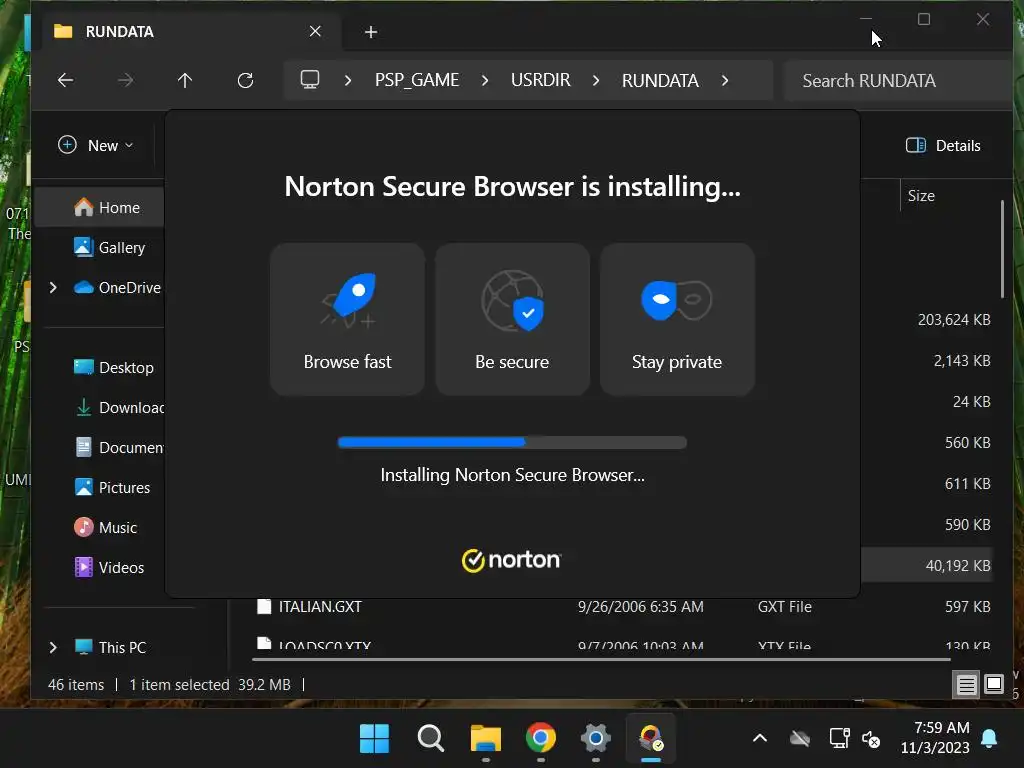Click the selected row's 40,192 KB size
Image resolution: width=1024 pixels, height=768 pixels.
(957, 566)
